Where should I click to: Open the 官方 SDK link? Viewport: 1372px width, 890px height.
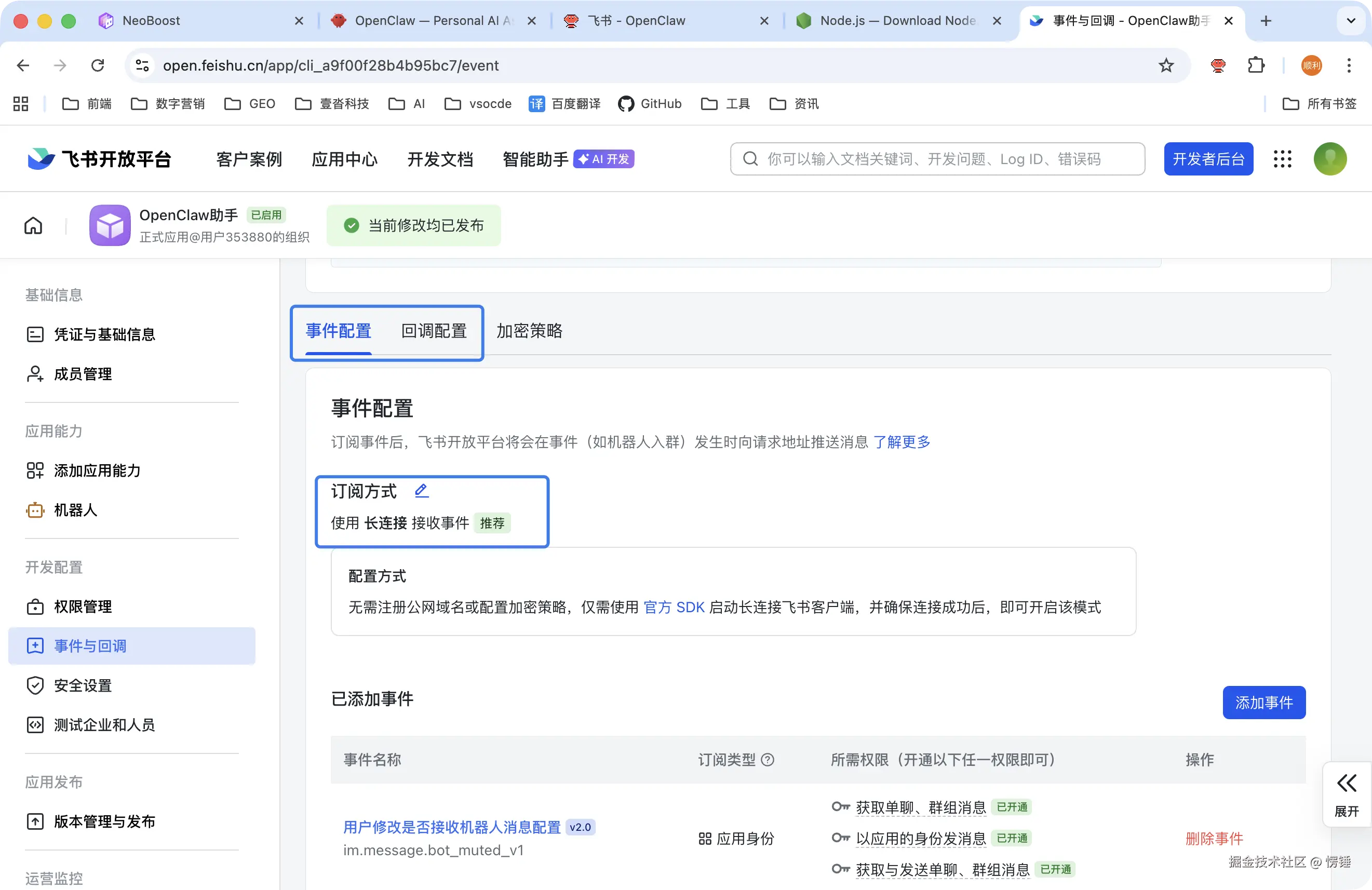coord(674,607)
